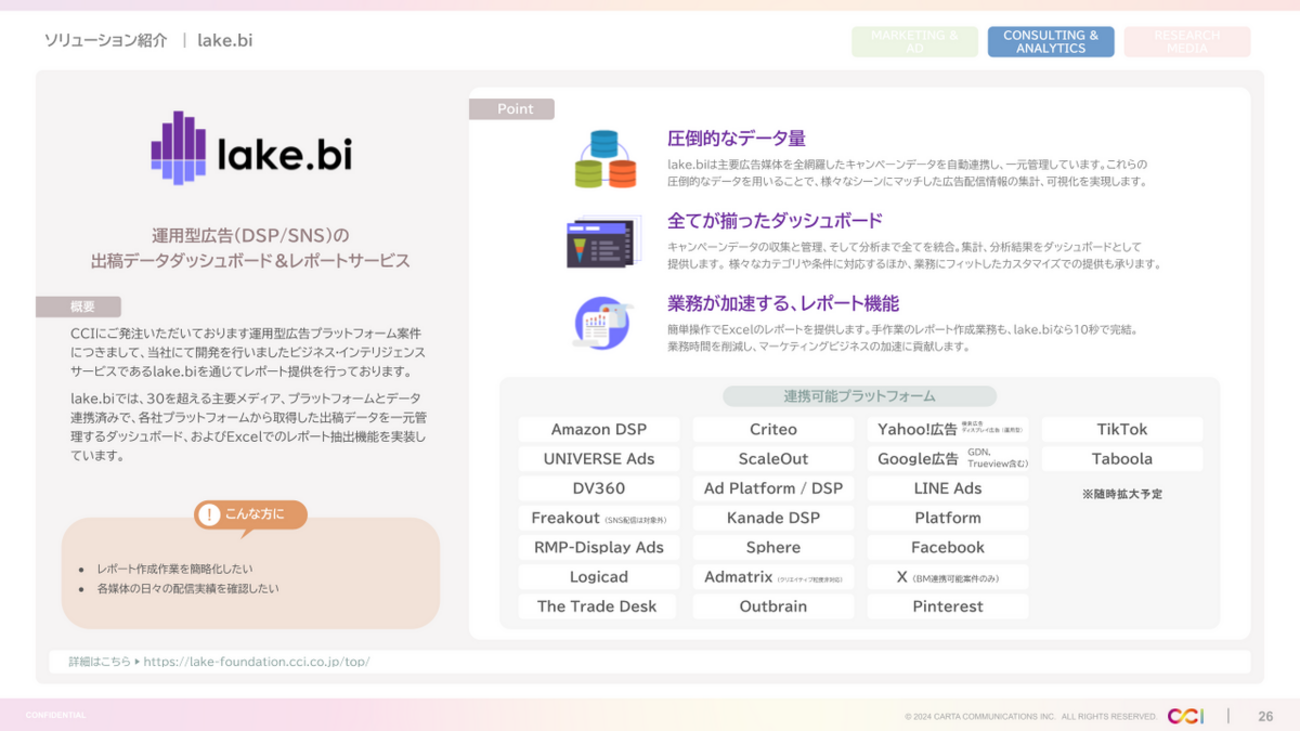
Task: Click the 概要 section label
Action: (x=79, y=307)
